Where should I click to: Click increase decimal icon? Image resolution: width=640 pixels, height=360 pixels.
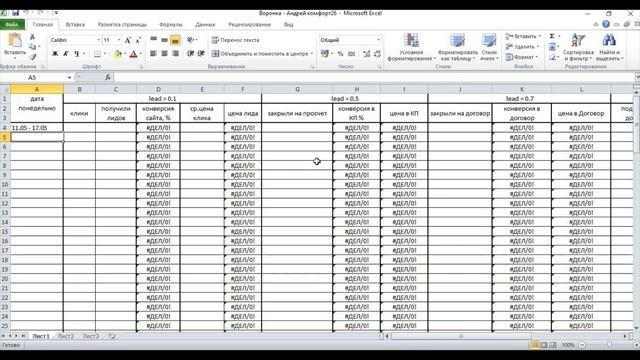pos(367,54)
